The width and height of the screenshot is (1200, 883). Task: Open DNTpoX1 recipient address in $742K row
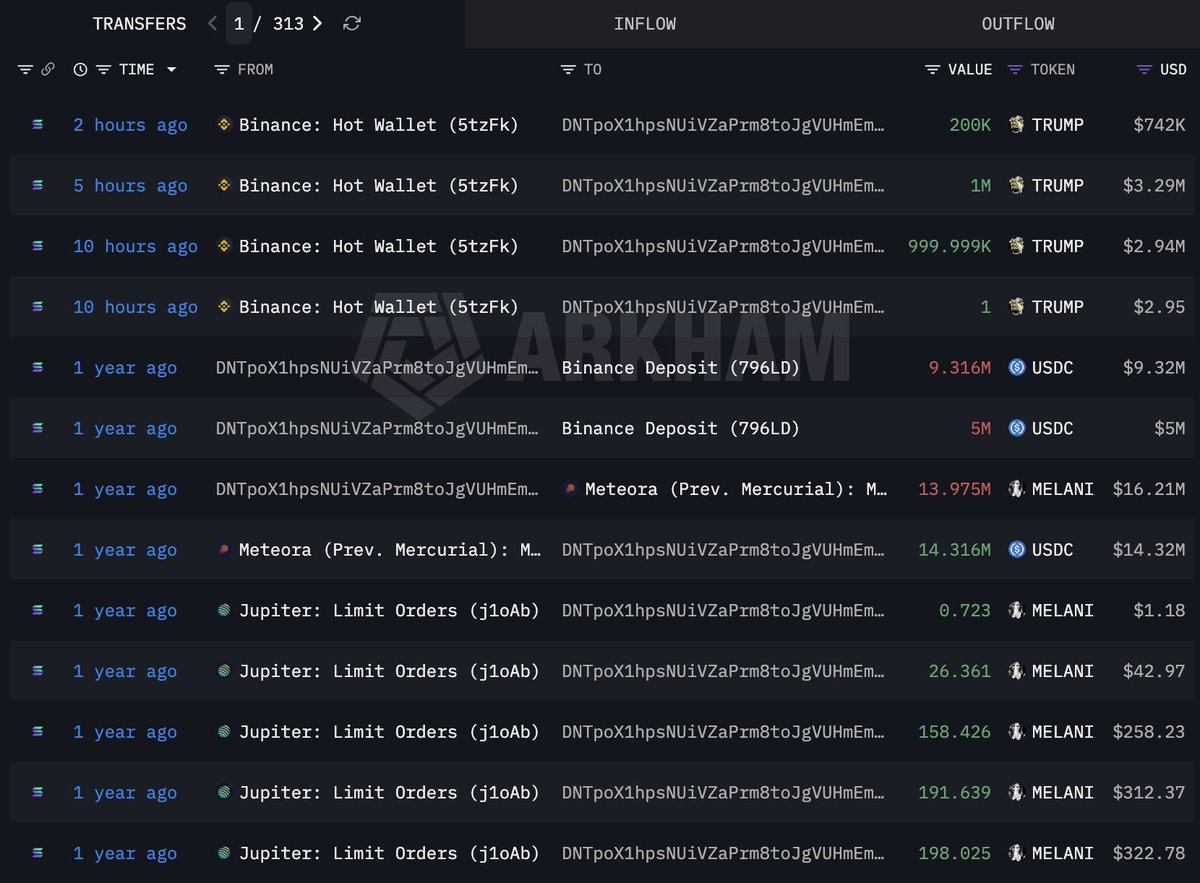point(724,125)
